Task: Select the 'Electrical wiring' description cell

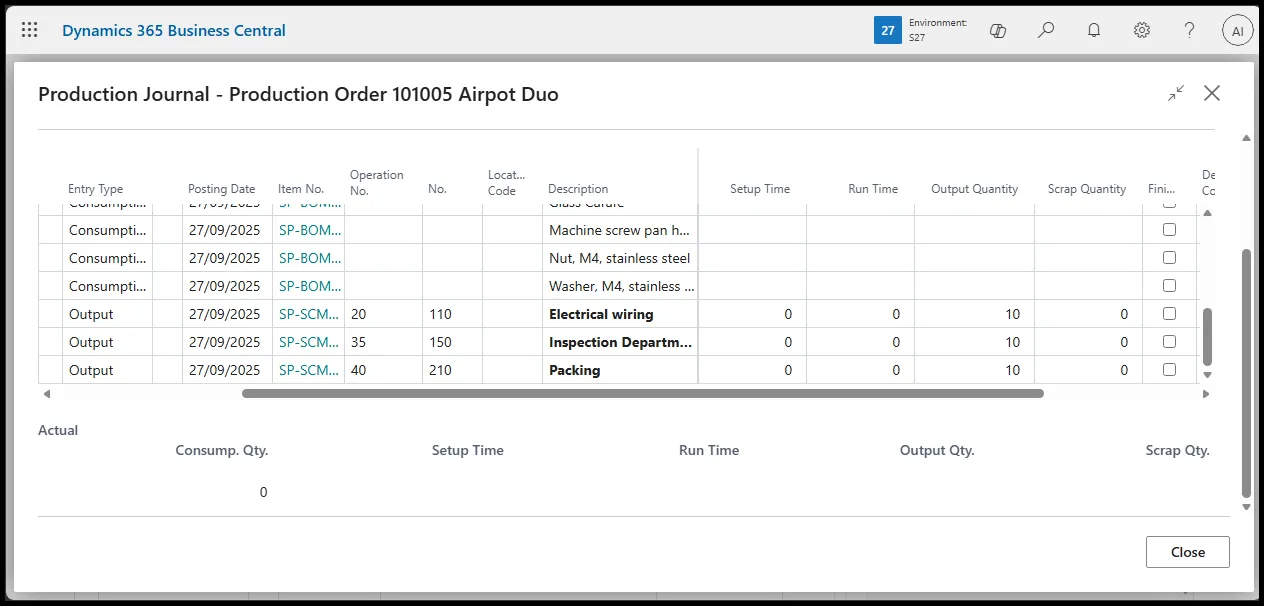Action: point(620,314)
